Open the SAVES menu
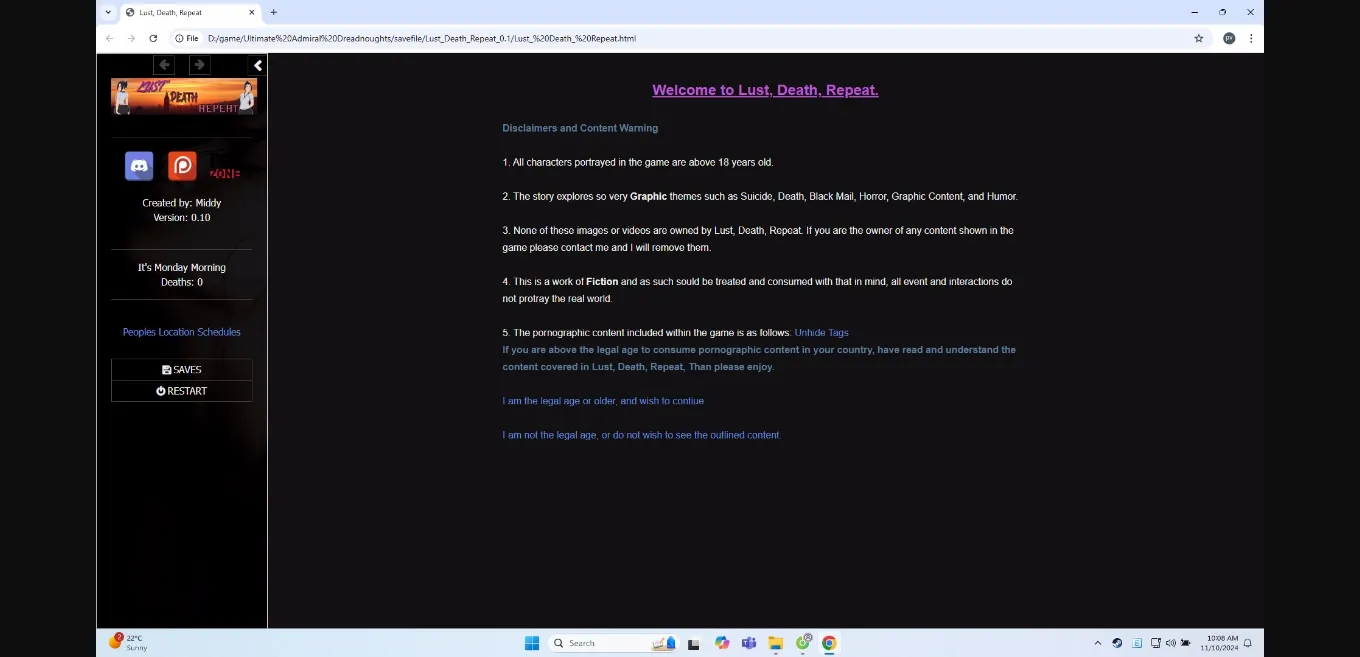The image size is (1360, 657). tap(182, 370)
